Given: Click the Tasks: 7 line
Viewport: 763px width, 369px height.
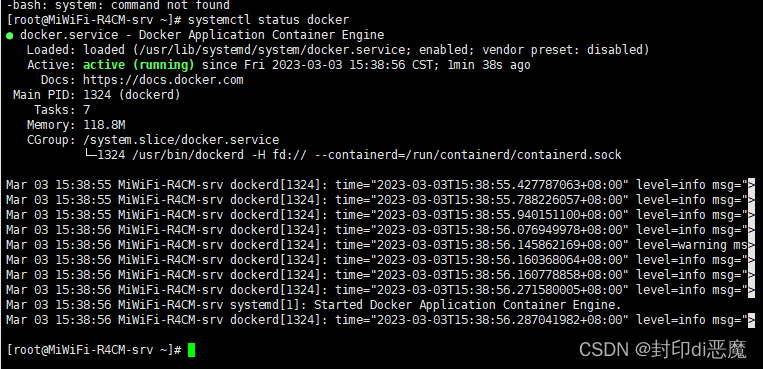Looking at the screenshot, I should coord(62,110).
